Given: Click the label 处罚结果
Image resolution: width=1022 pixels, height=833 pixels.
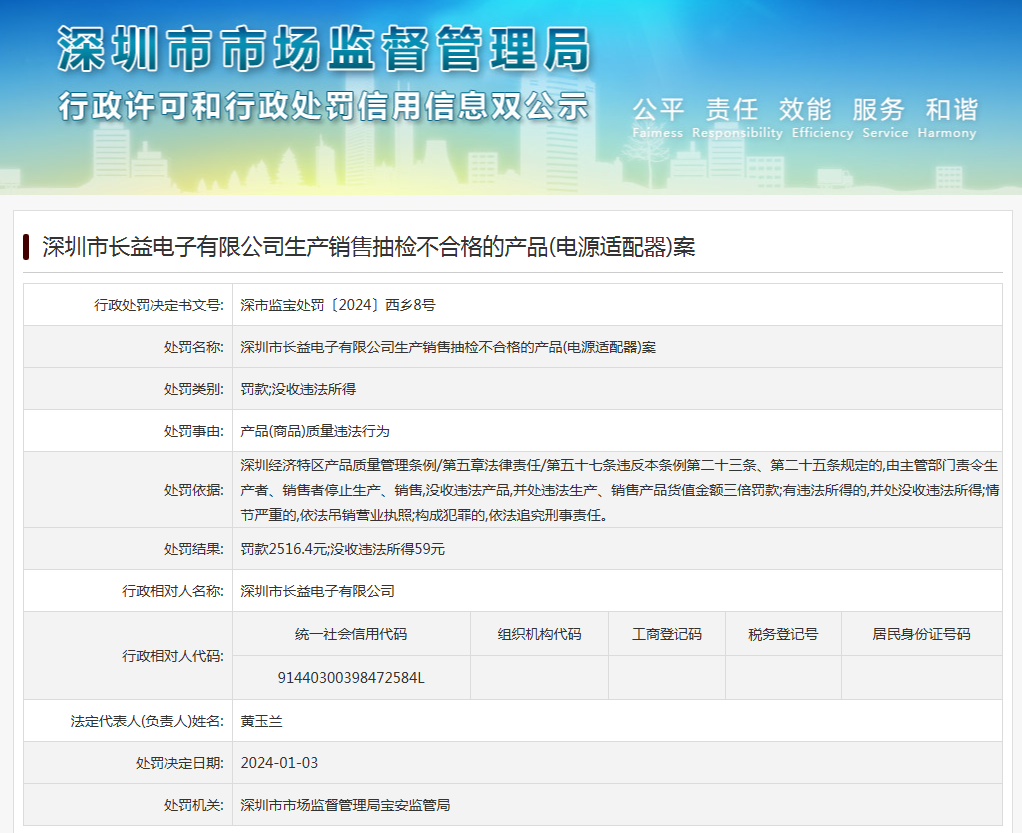Looking at the screenshot, I should [x=194, y=549].
